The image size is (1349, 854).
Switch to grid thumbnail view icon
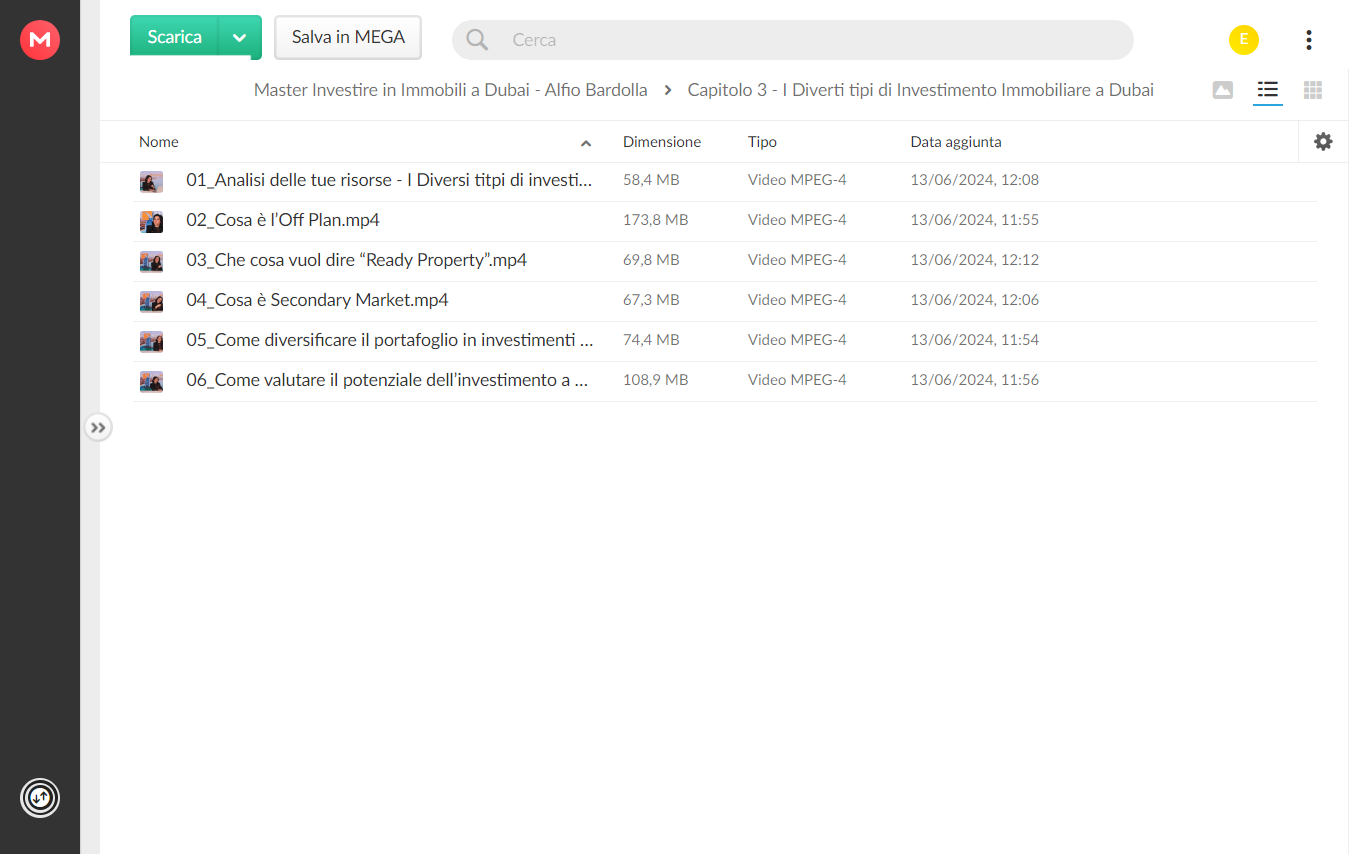click(x=1313, y=90)
